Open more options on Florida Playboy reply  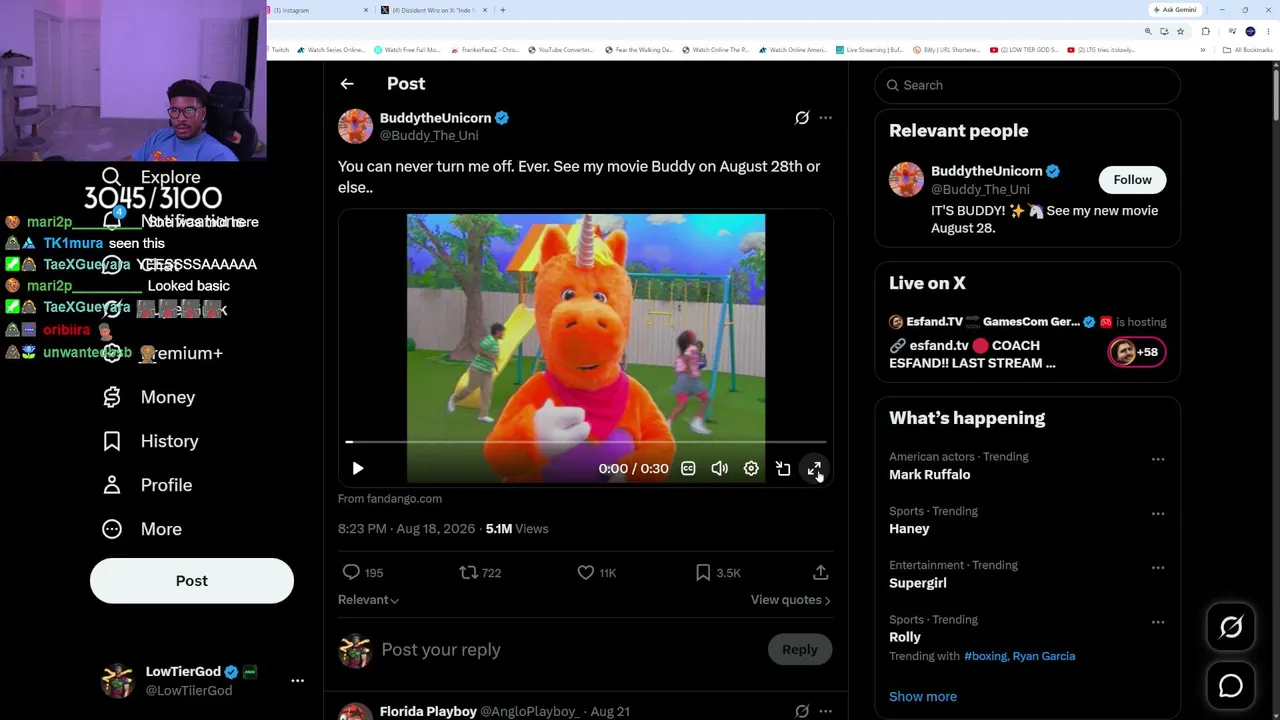(825, 712)
